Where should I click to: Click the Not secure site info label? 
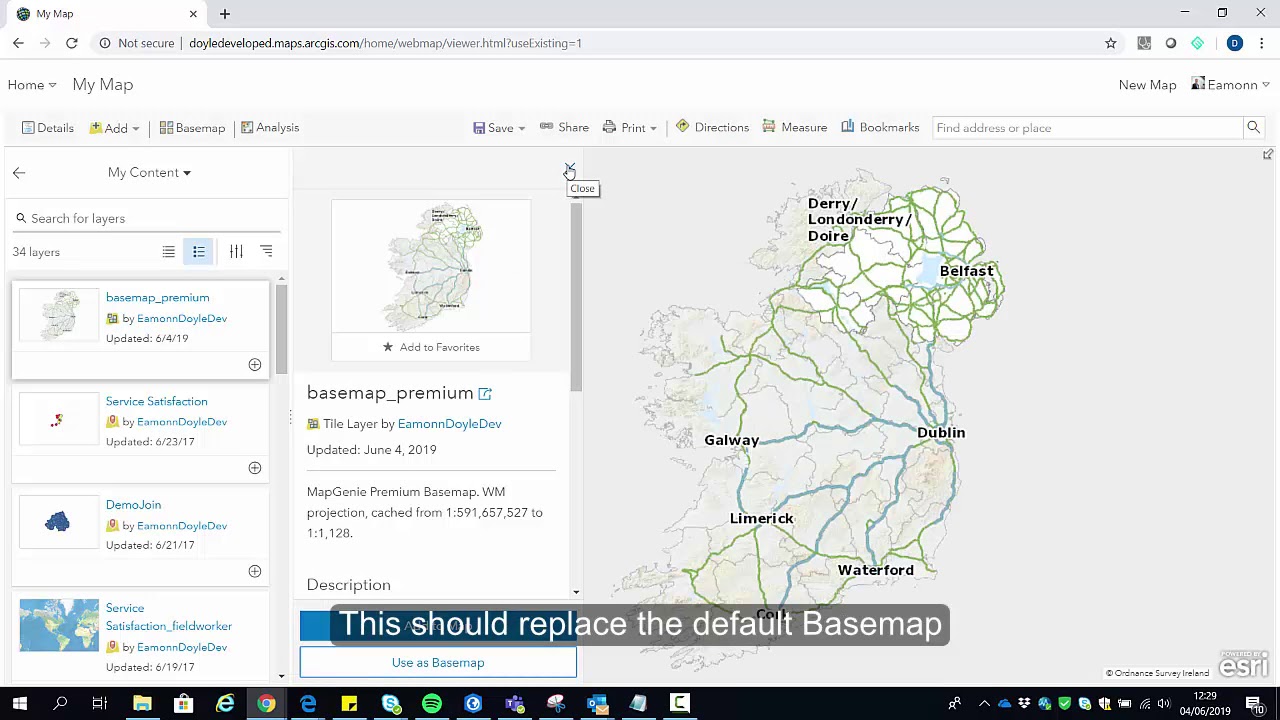[138, 43]
